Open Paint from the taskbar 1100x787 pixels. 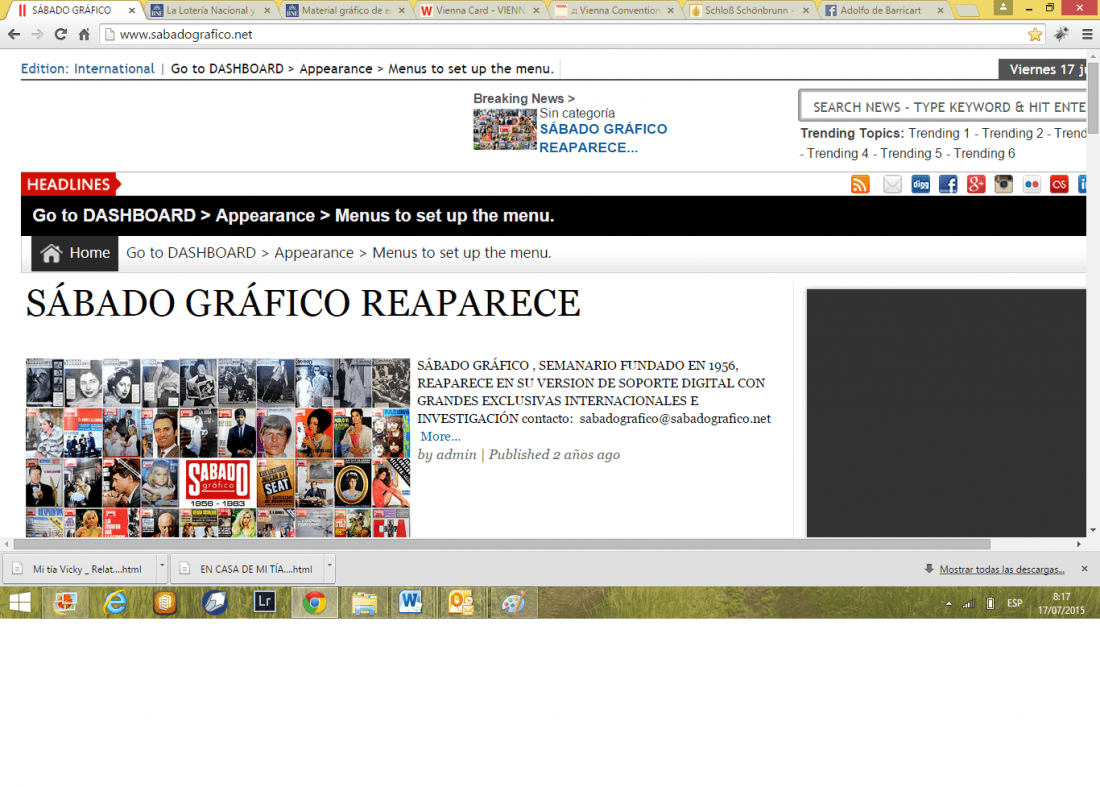click(x=514, y=603)
